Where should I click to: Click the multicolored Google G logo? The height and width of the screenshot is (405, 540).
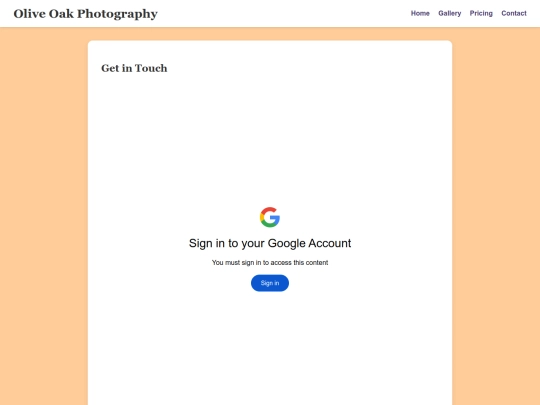[270, 217]
